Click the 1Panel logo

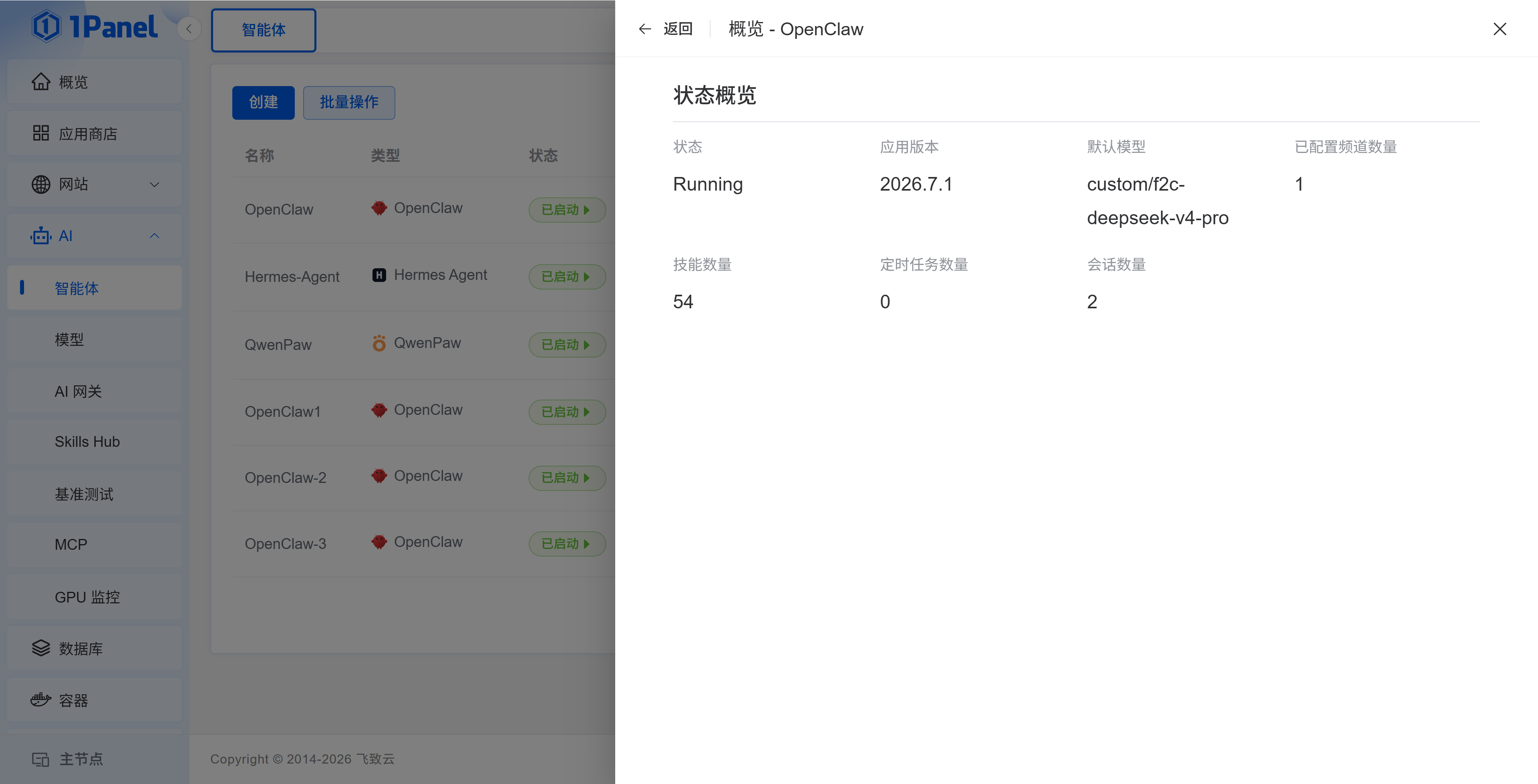point(95,27)
